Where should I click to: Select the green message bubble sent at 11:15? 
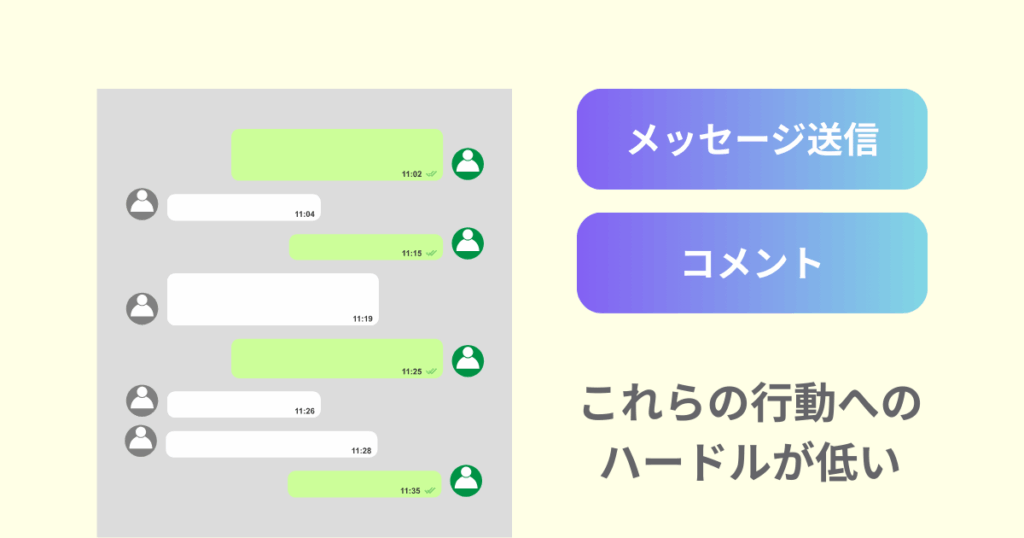365,247
